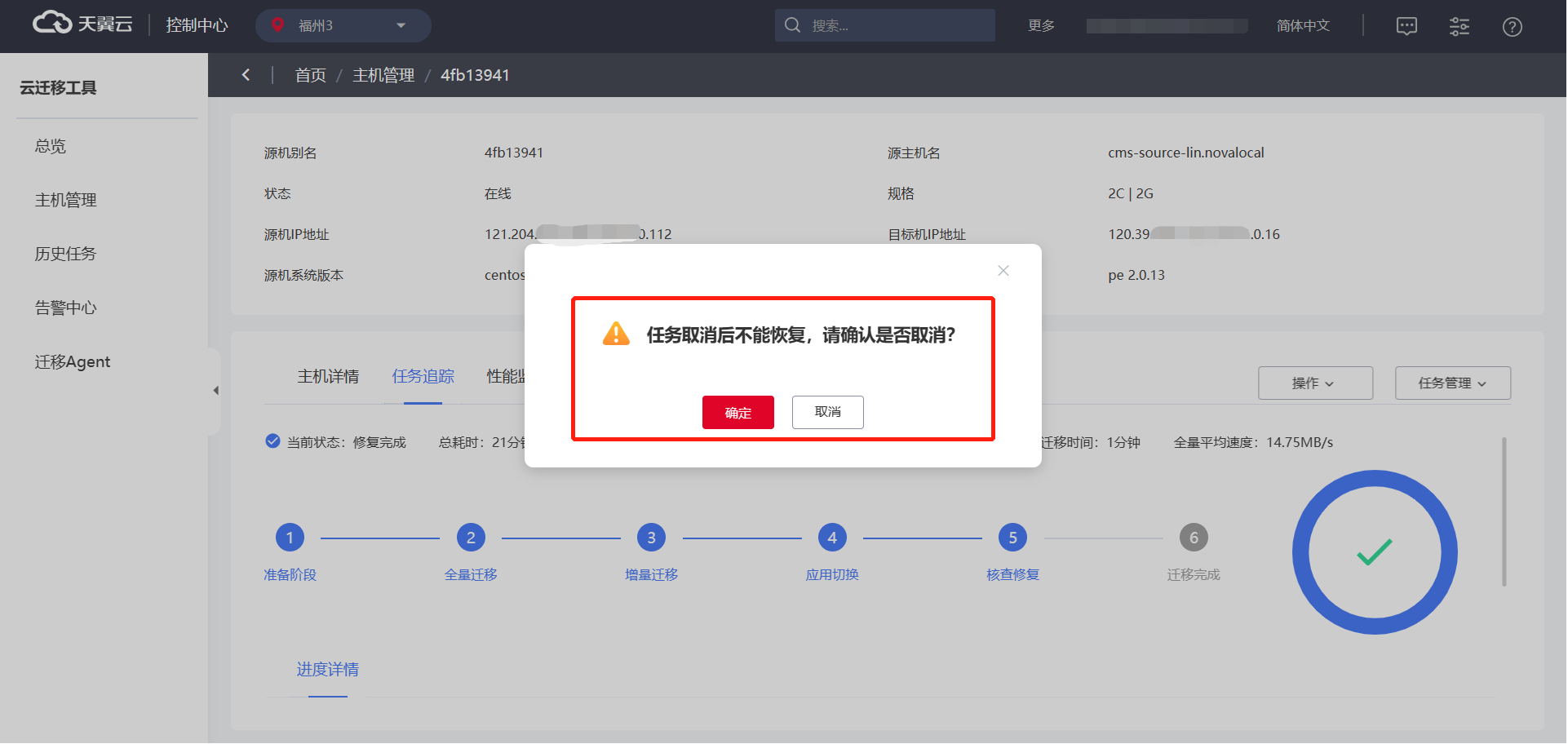The image size is (1568, 744).
Task: Click the green checkmark progress circle
Action: point(1375,552)
